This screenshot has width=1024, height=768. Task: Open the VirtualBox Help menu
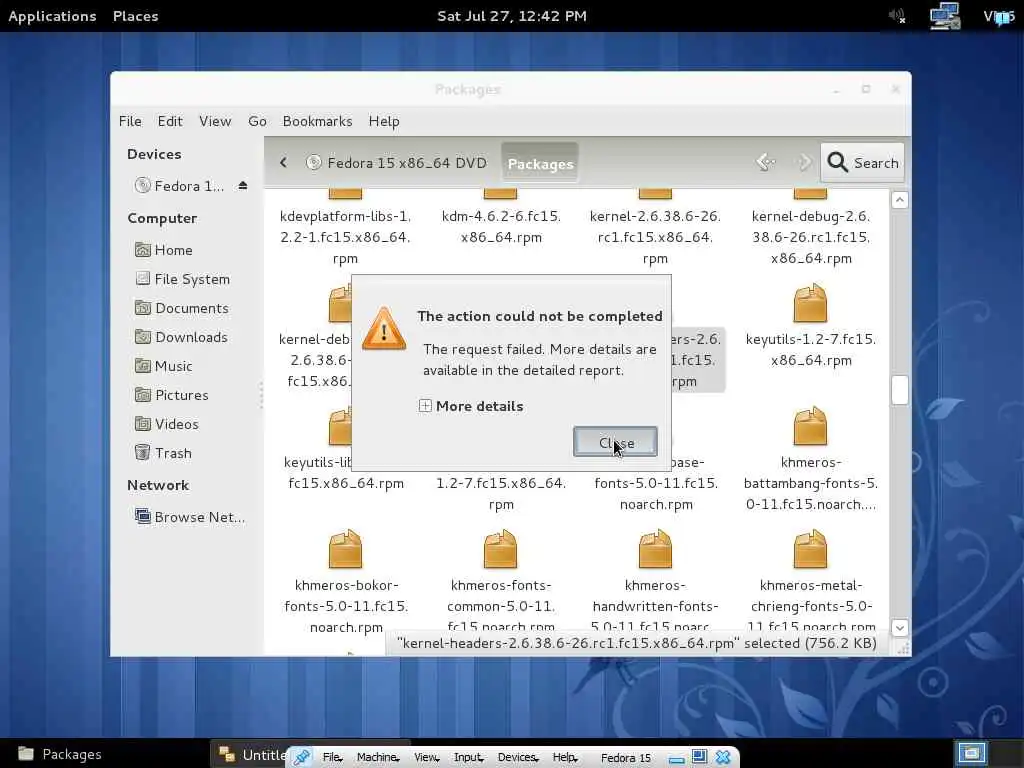(x=565, y=758)
